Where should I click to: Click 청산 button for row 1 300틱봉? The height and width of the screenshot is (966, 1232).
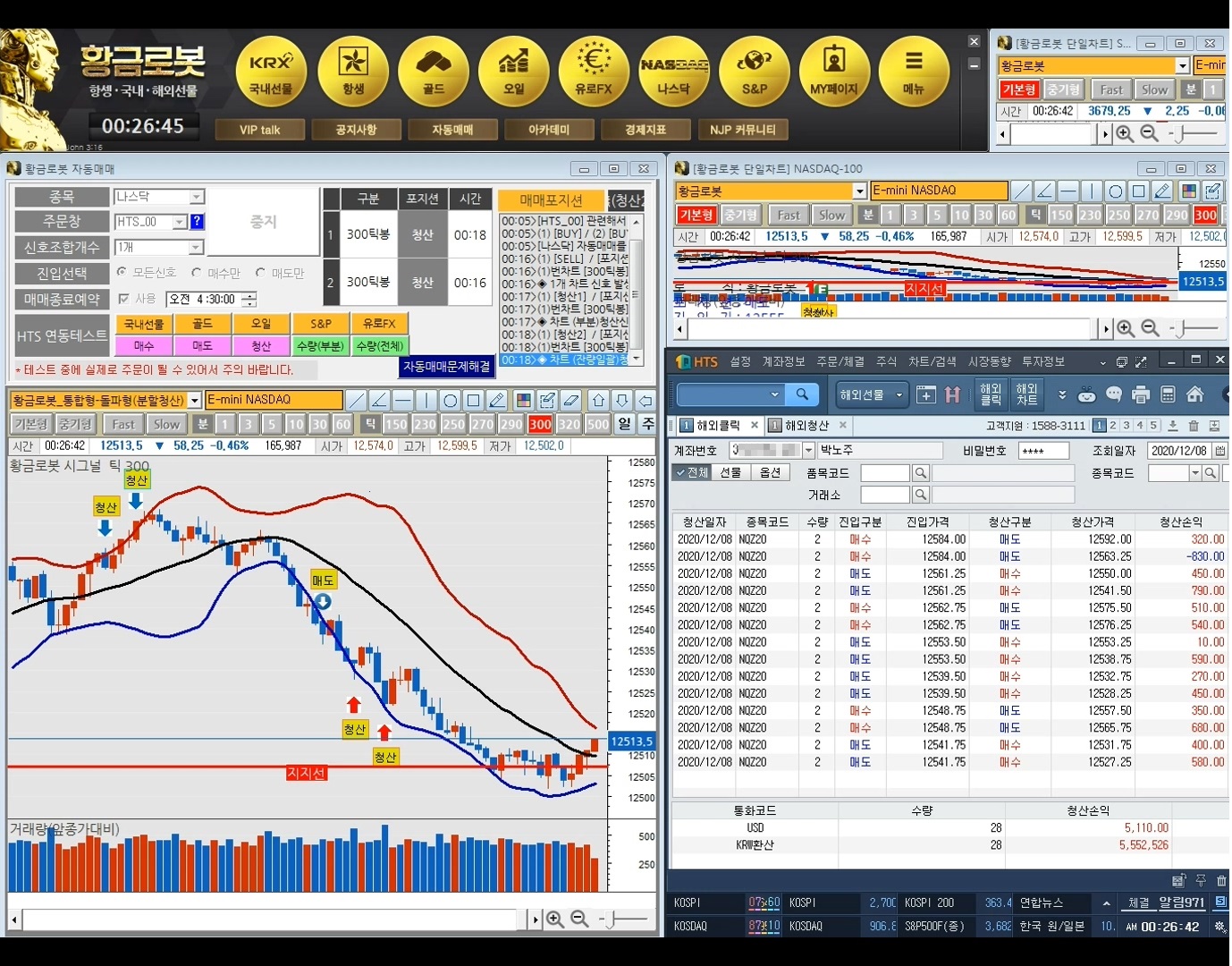click(422, 235)
